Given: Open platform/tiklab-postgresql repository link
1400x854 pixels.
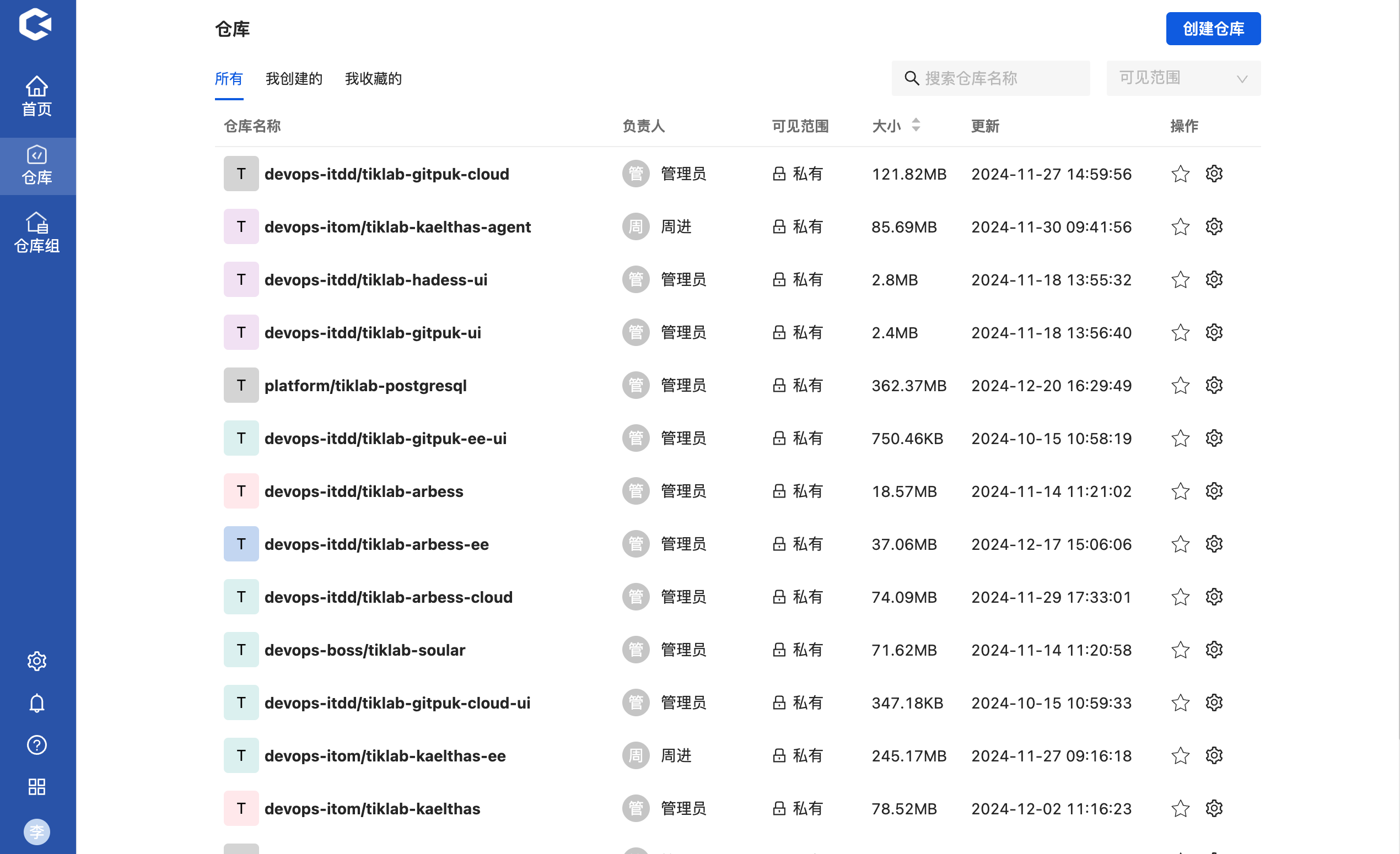Looking at the screenshot, I should click(x=365, y=386).
